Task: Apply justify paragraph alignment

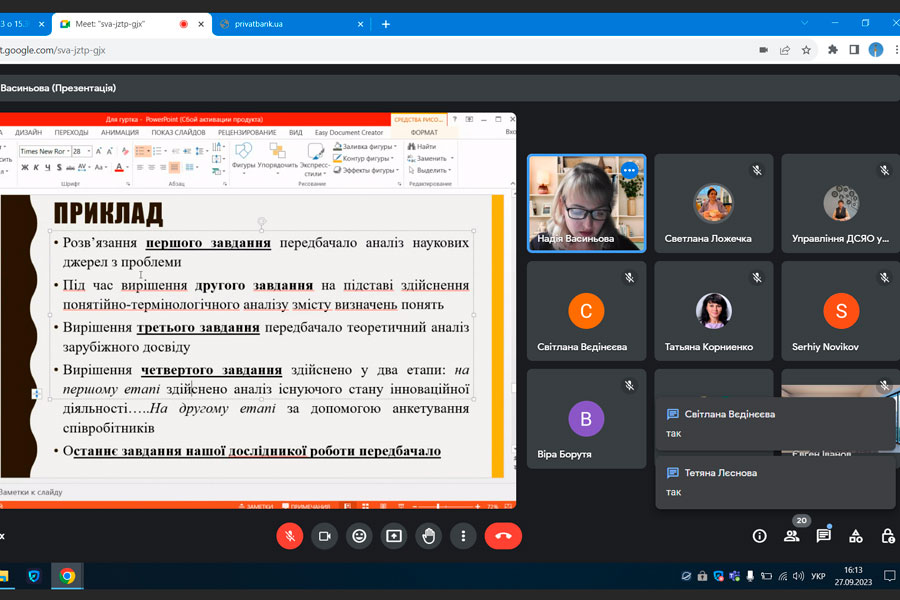Action: click(174, 167)
